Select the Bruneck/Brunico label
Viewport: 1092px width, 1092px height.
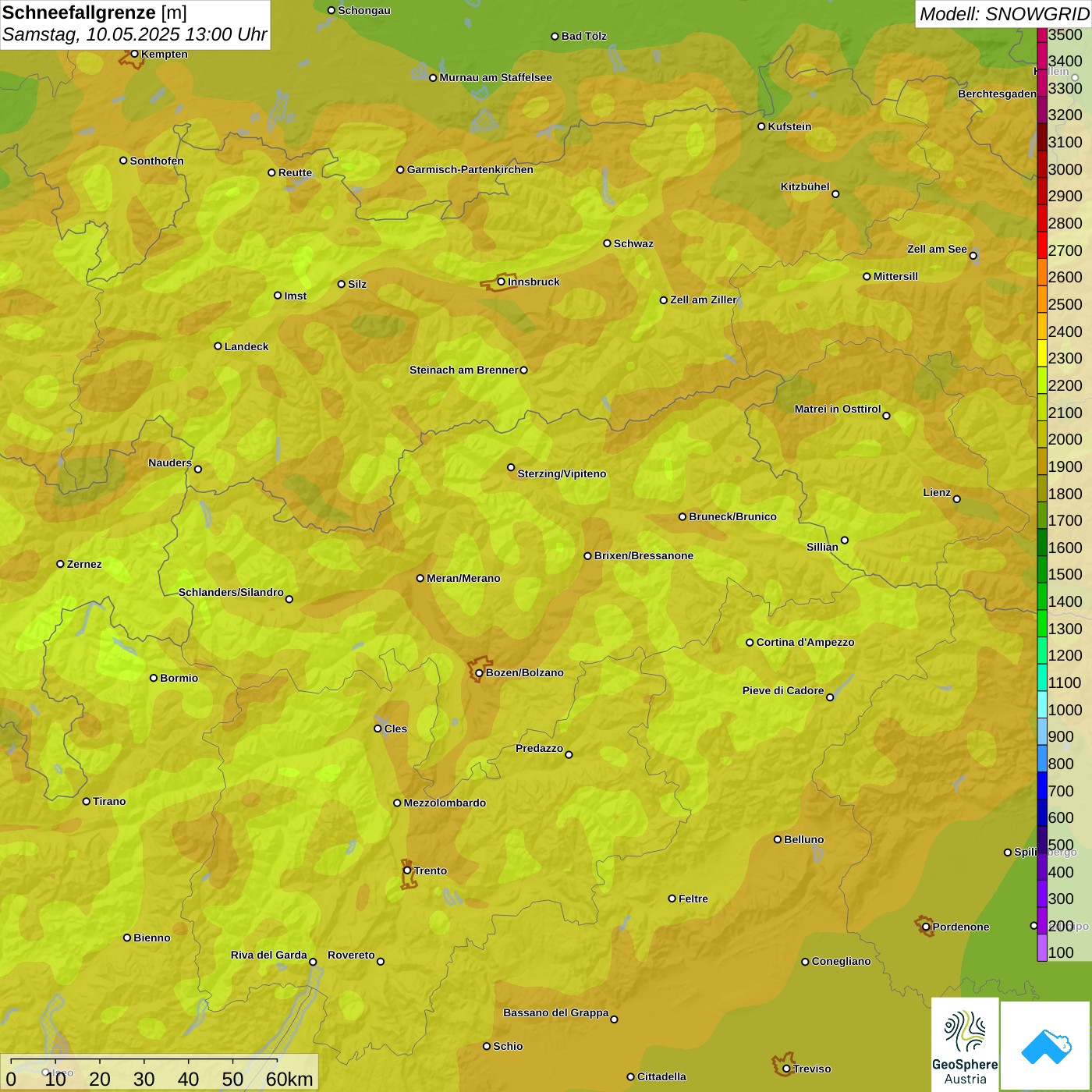click(733, 516)
